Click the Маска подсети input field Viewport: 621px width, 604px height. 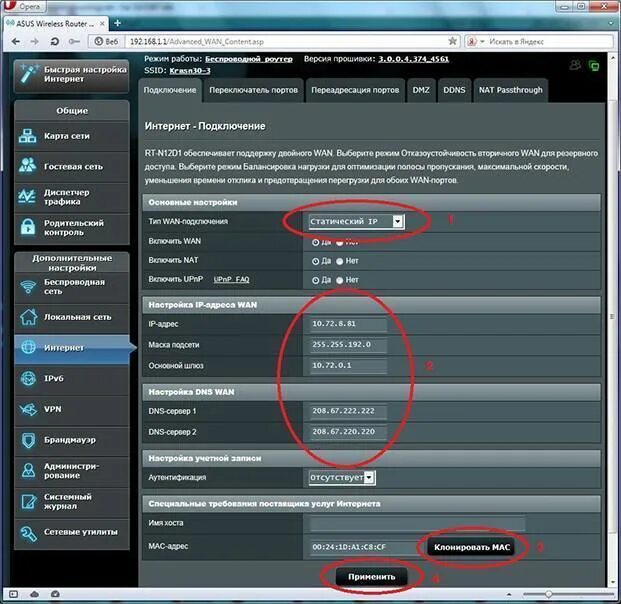point(347,345)
